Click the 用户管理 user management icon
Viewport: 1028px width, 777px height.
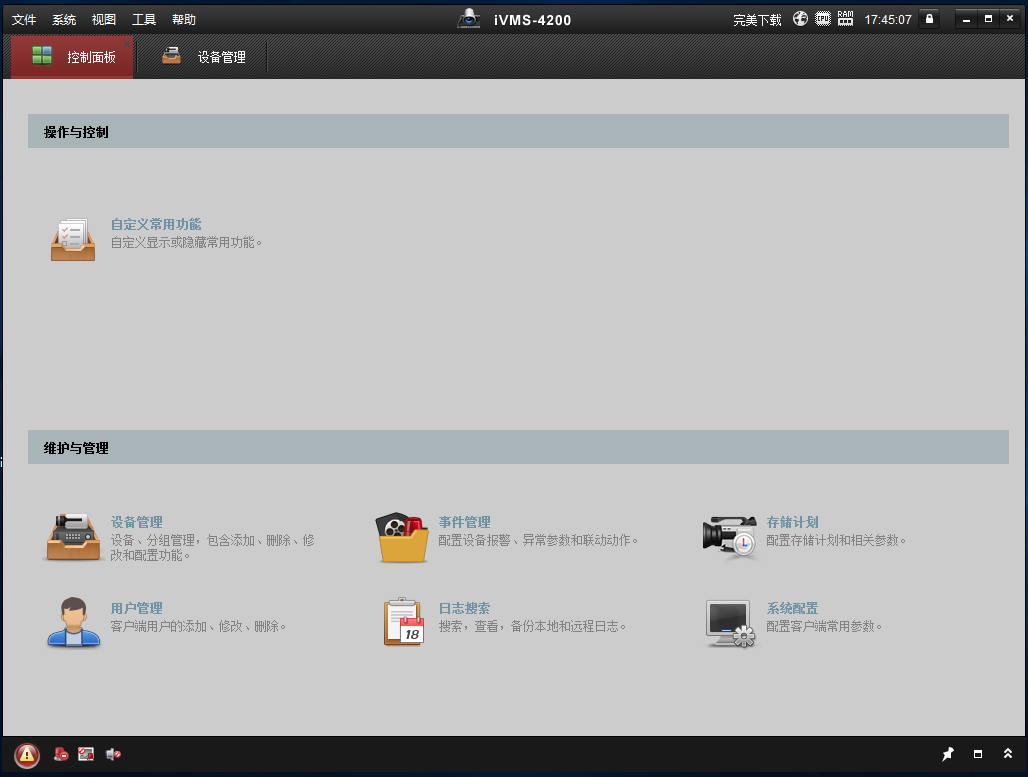click(x=73, y=622)
